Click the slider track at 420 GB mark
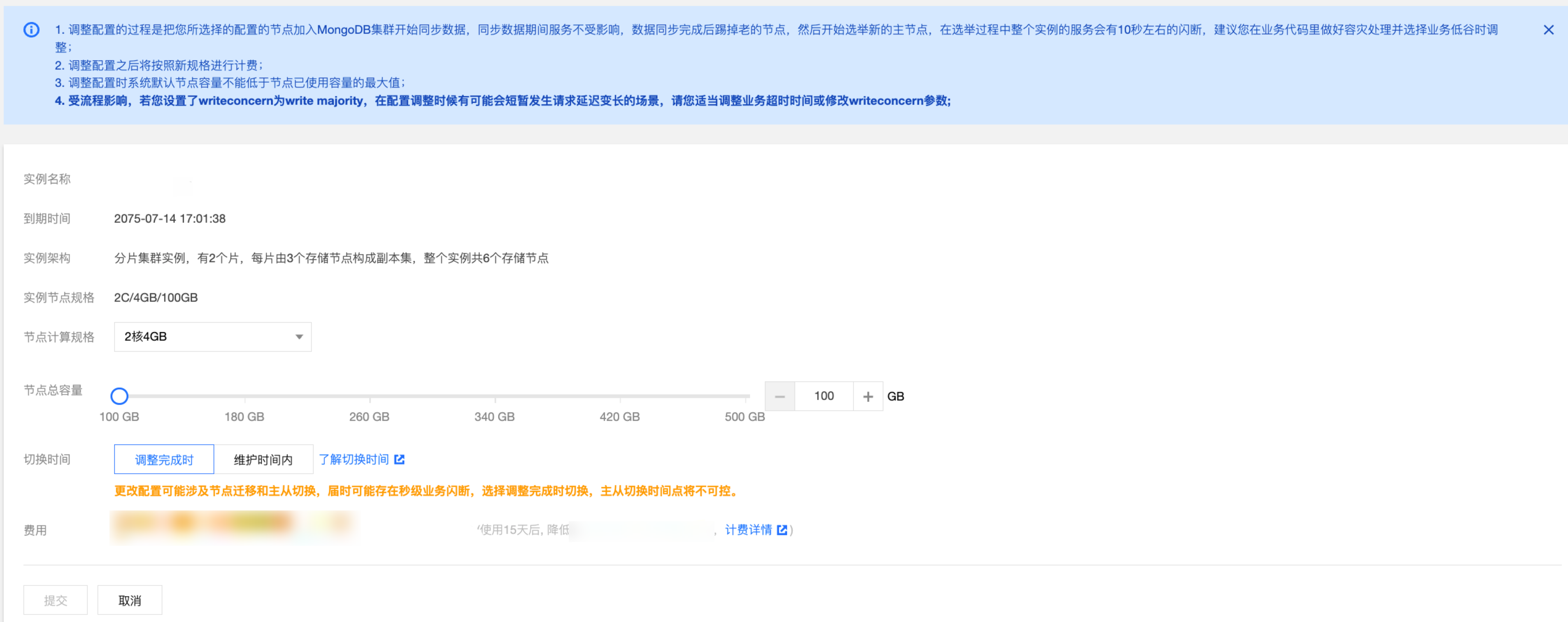 click(x=620, y=396)
